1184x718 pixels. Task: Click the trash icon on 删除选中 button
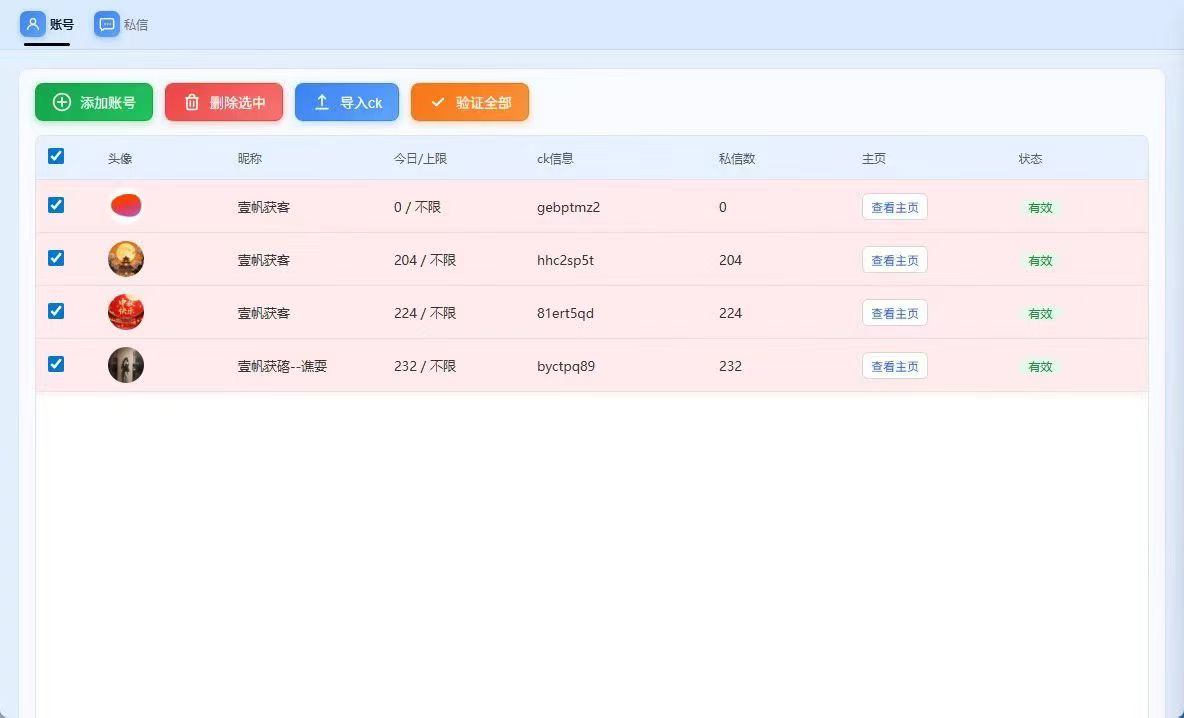click(x=191, y=101)
